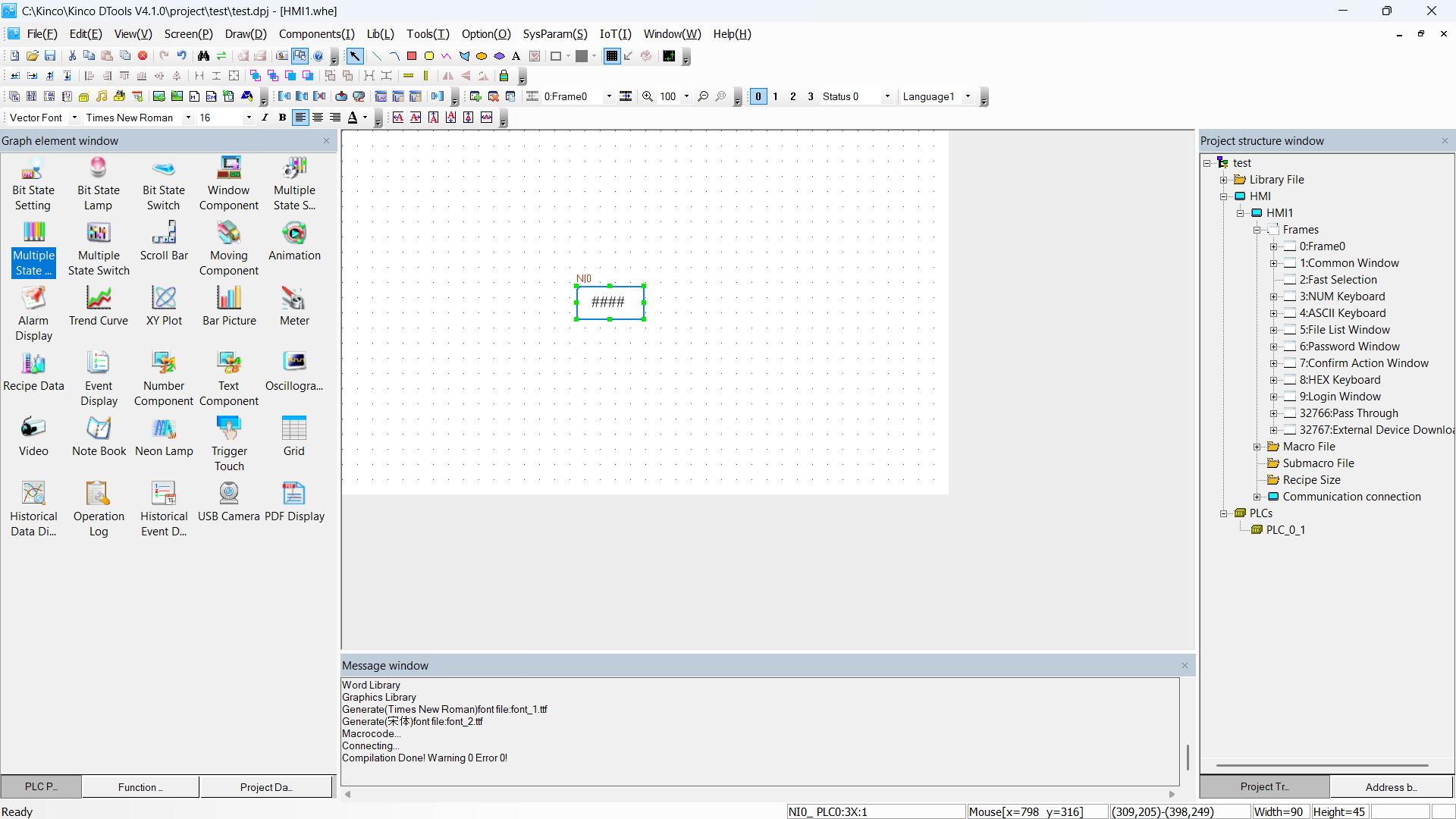
Task: Select the rectangle drawing tool
Action: 412,56
